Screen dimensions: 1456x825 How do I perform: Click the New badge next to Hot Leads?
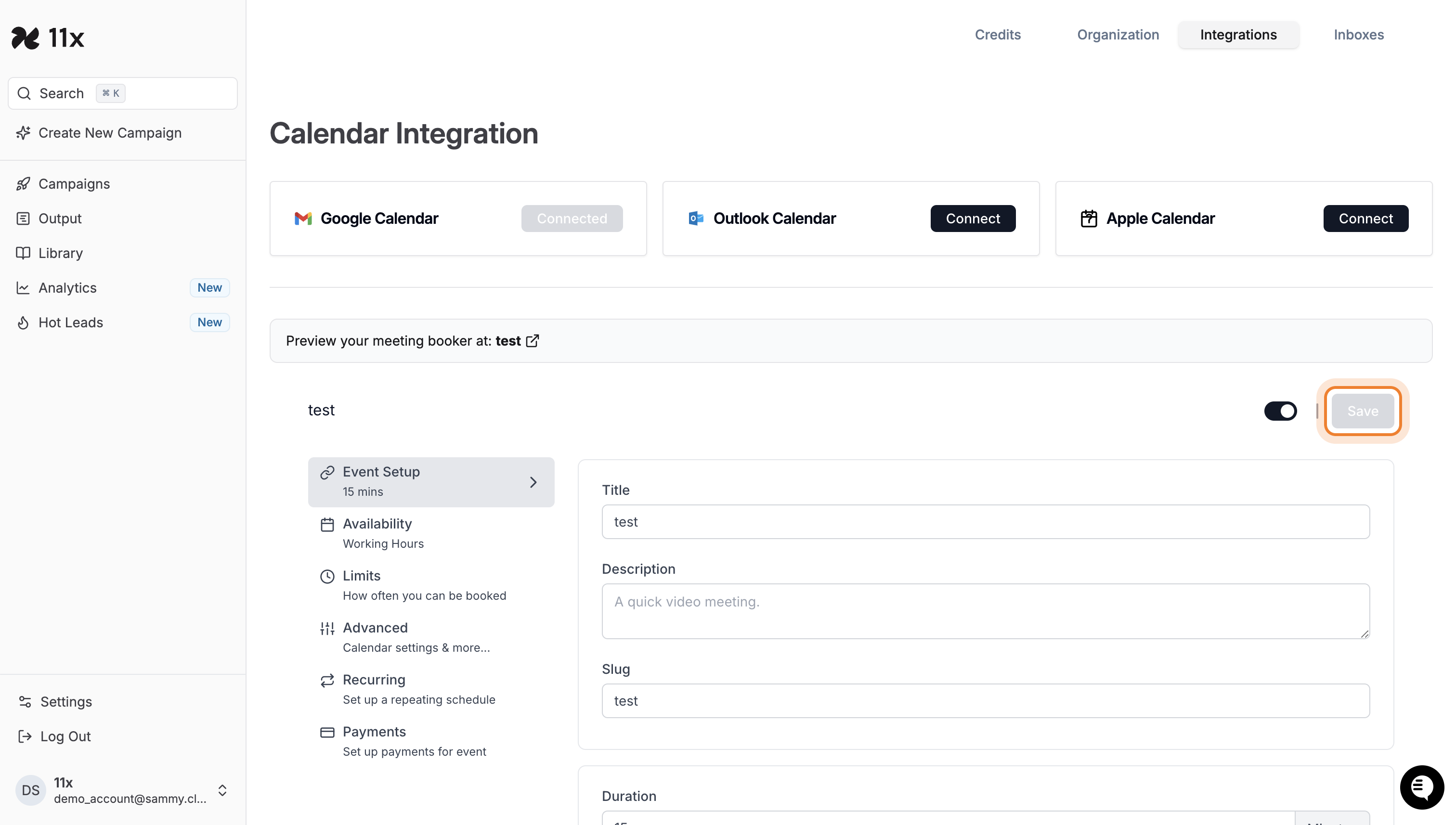pos(209,322)
